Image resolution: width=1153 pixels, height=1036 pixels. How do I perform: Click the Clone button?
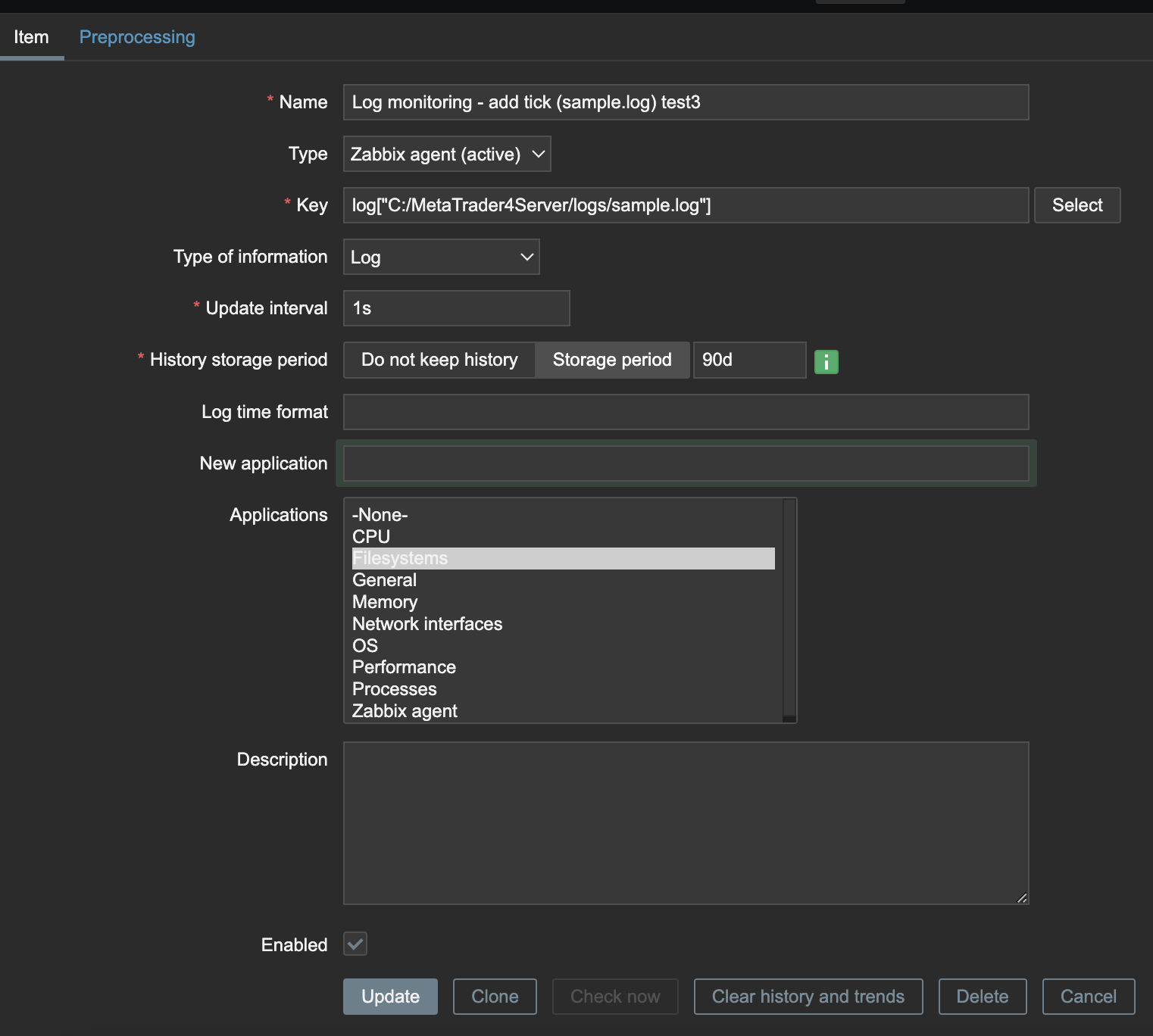coord(495,997)
